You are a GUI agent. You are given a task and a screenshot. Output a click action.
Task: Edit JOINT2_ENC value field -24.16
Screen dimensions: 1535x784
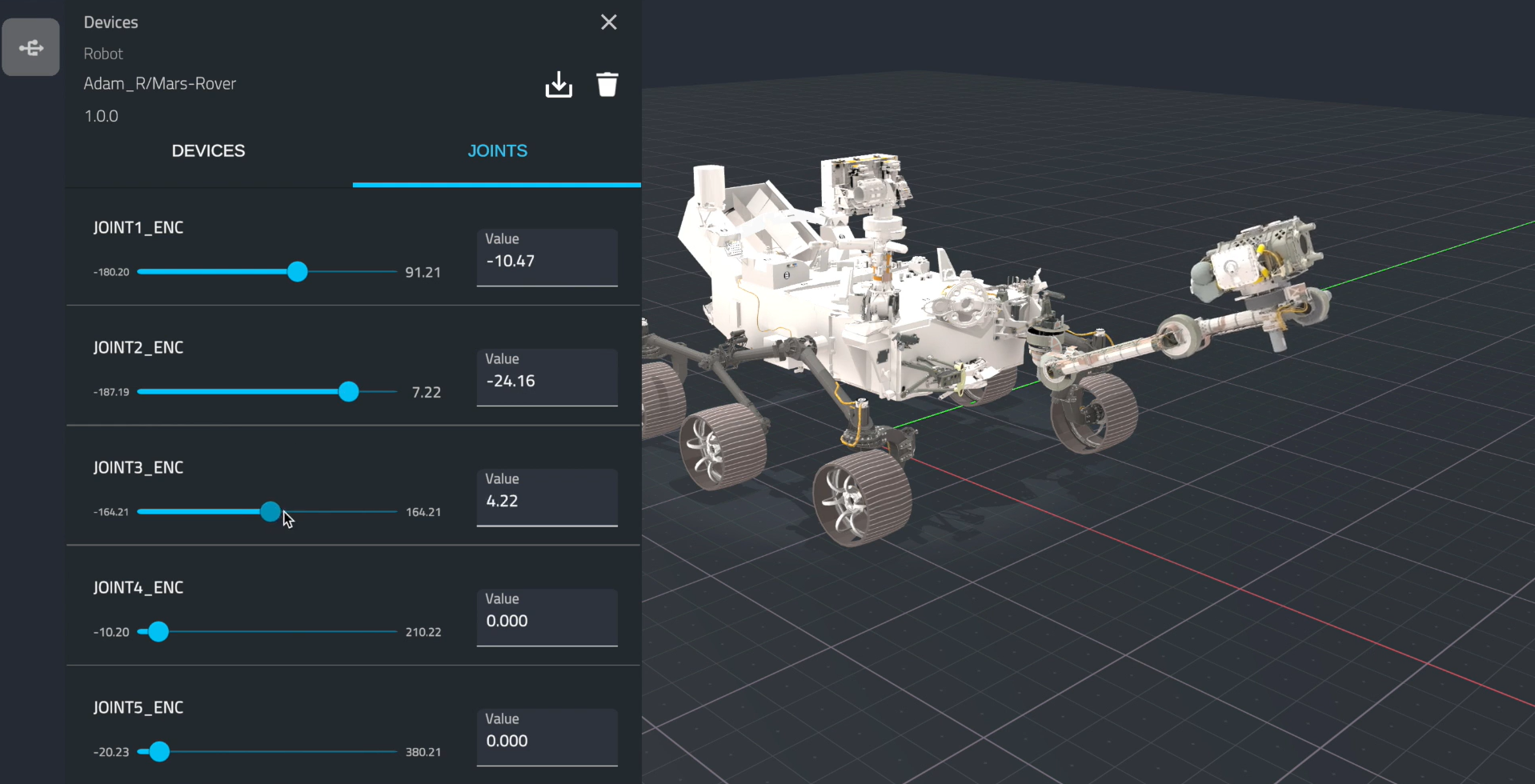coord(547,378)
